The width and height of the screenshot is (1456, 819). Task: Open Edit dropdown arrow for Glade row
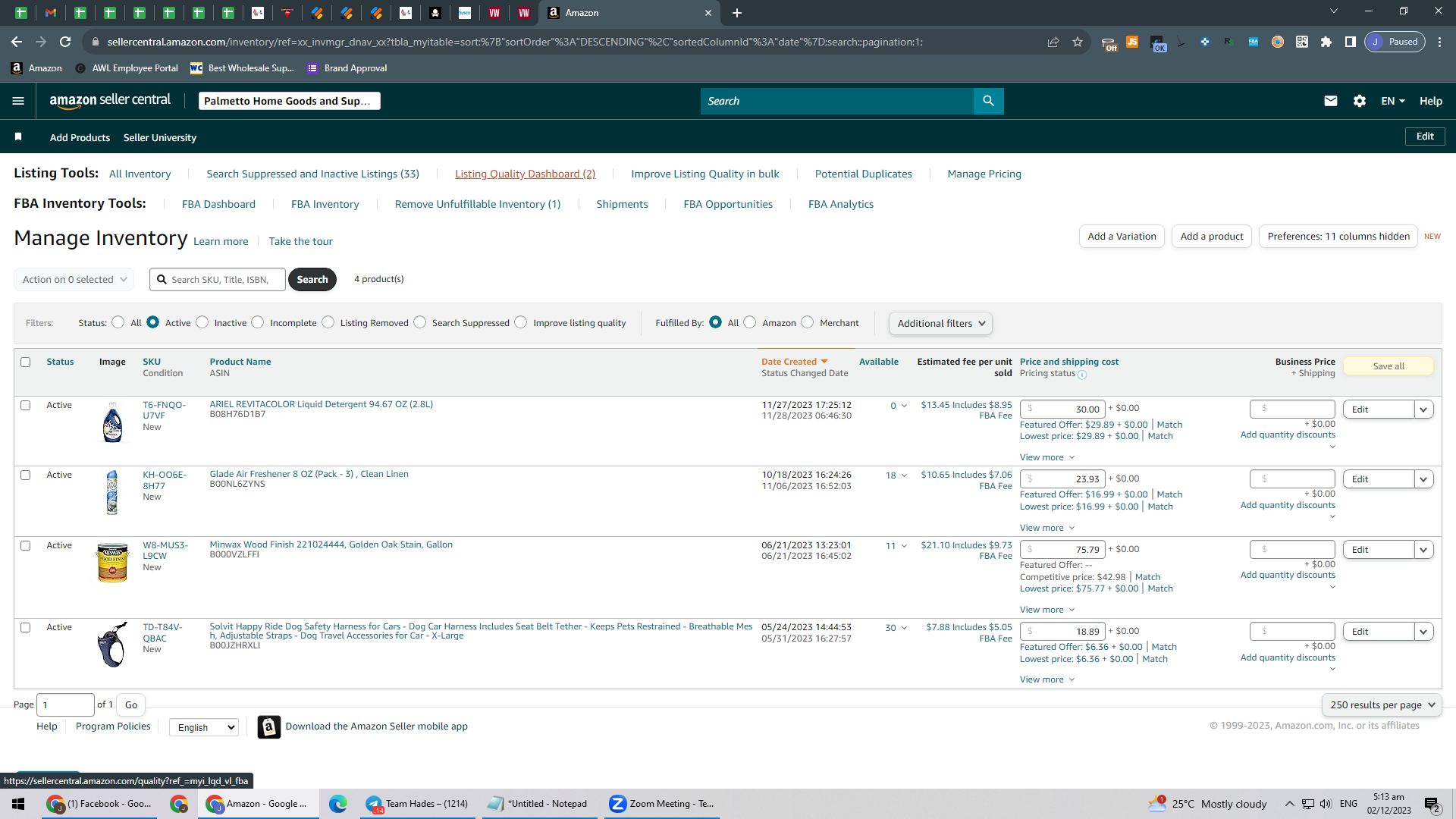[x=1424, y=479]
